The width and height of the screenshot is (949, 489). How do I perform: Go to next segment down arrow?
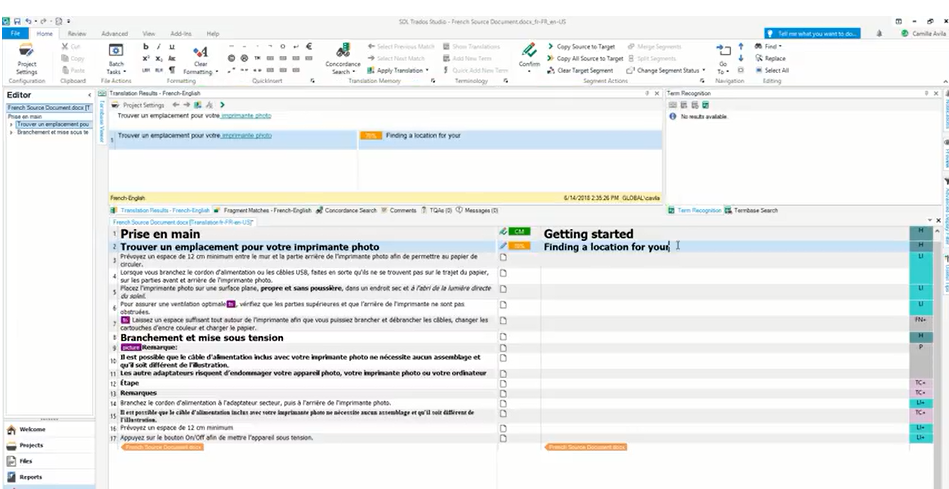741,59
